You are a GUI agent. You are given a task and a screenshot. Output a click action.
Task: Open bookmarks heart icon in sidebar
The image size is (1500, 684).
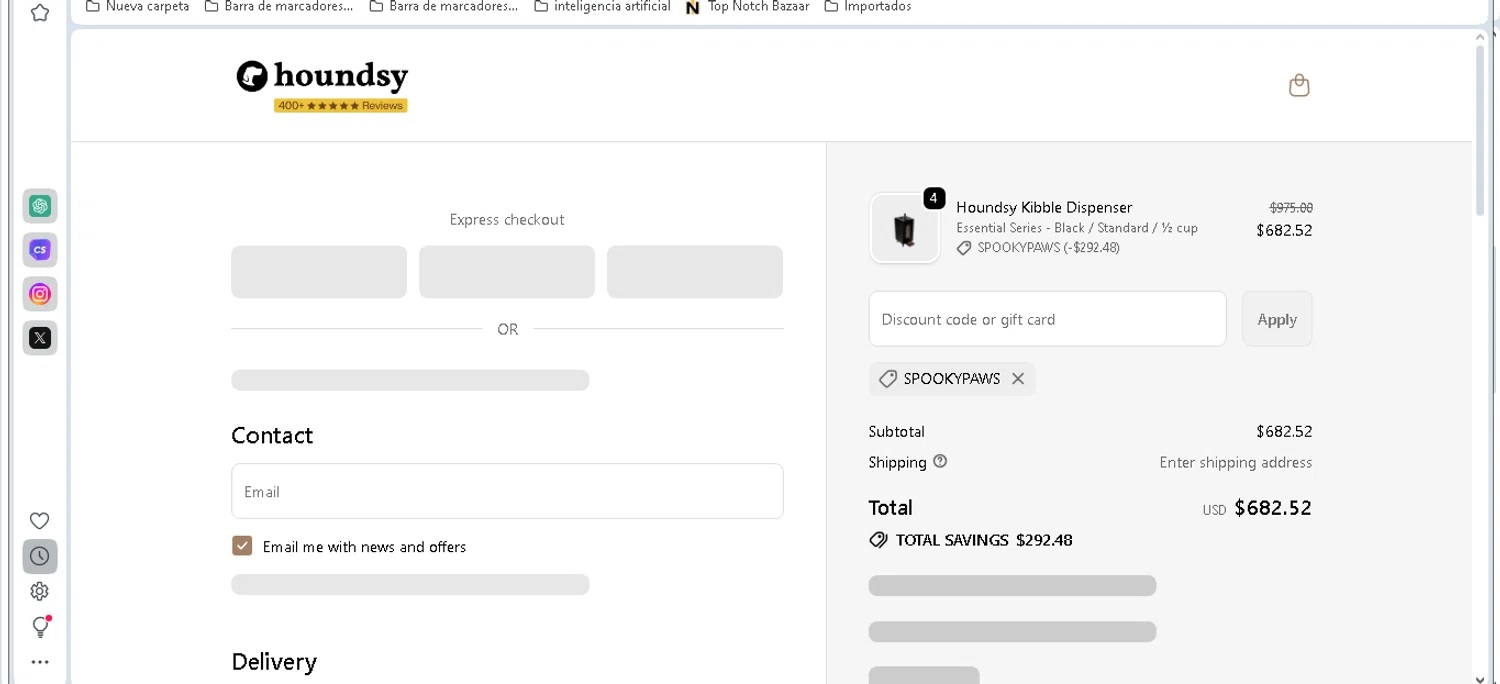[40, 521]
